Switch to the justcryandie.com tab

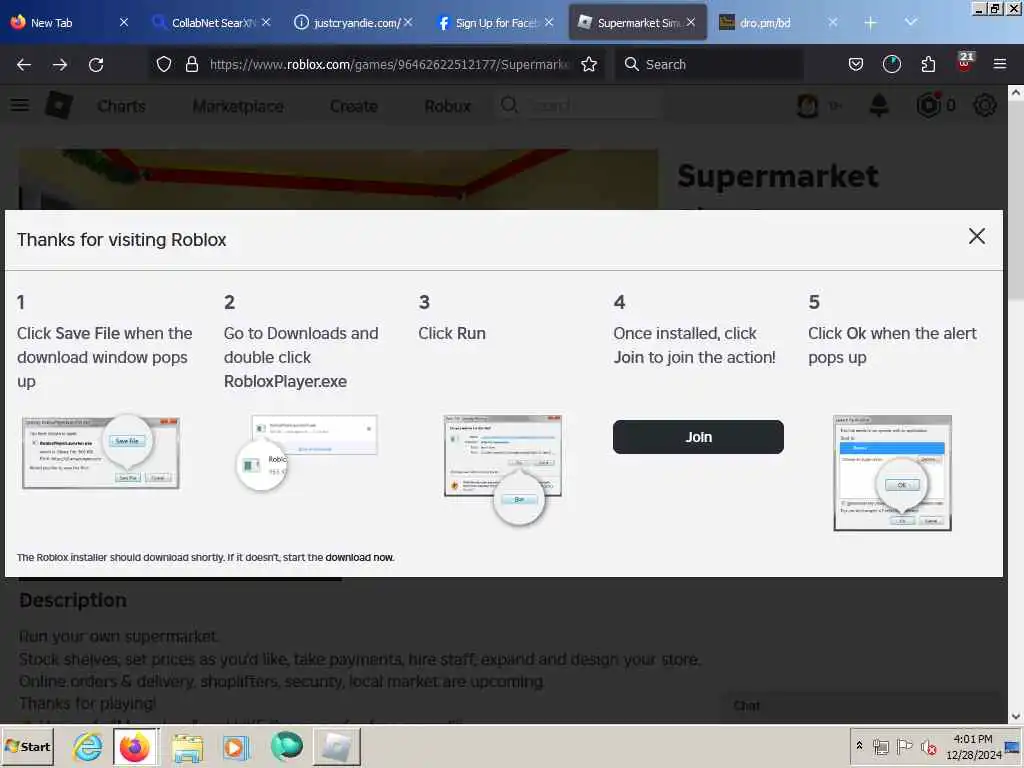353,23
